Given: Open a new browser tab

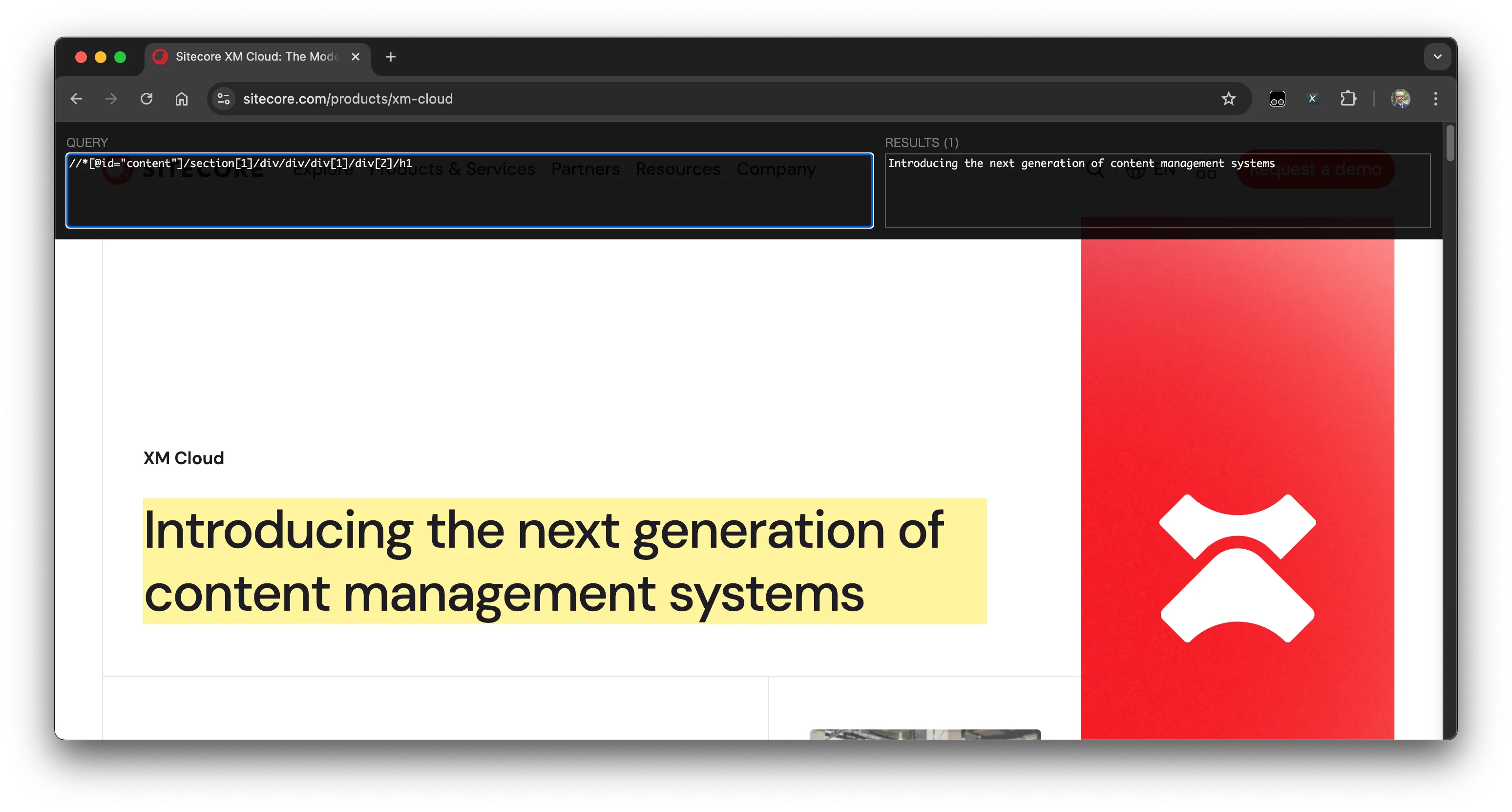Looking at the screenshot, I should 390,57.
